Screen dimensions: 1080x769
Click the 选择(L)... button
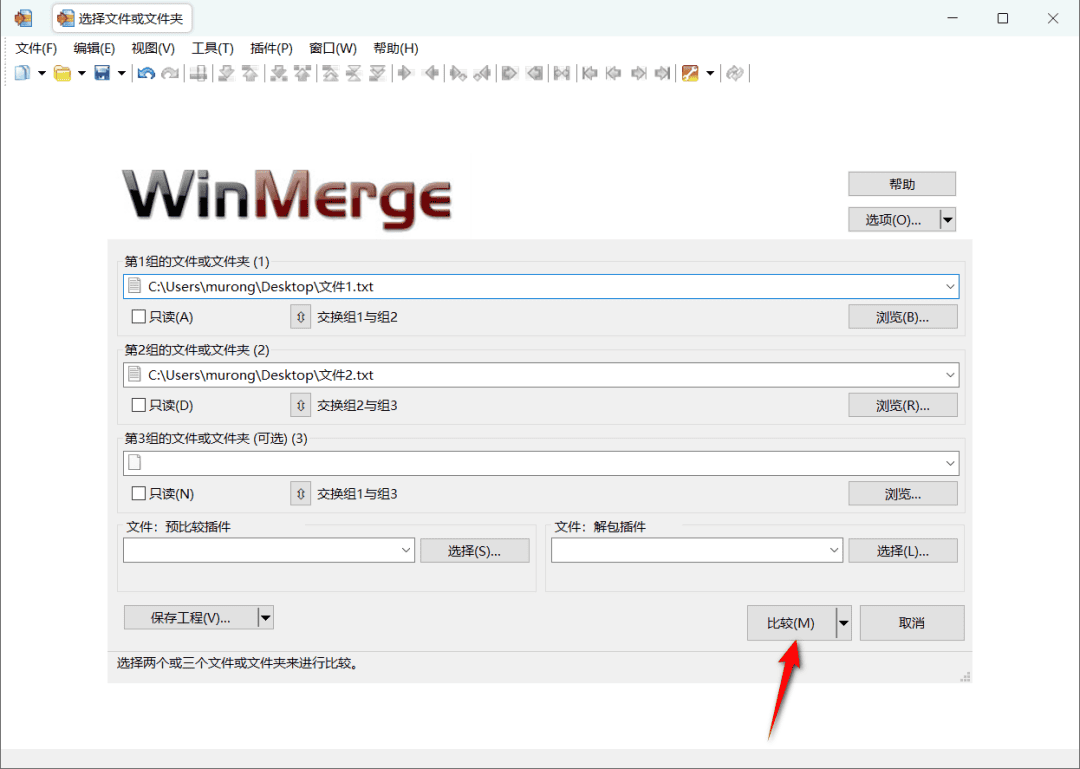(903, 551)
